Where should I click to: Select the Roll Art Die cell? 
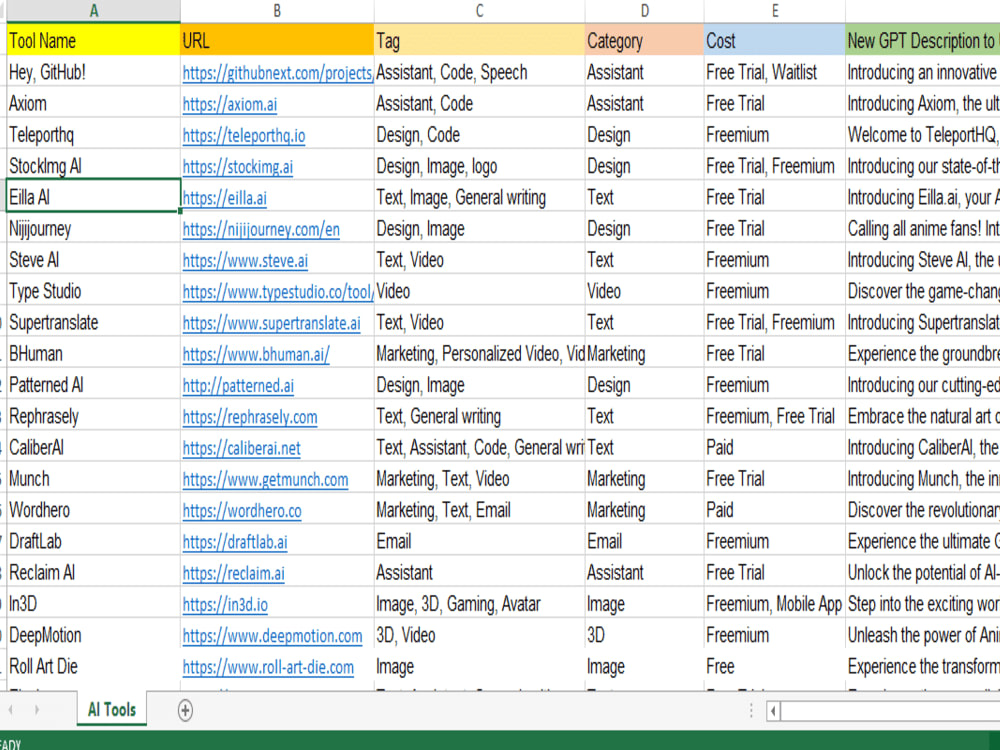94,666
